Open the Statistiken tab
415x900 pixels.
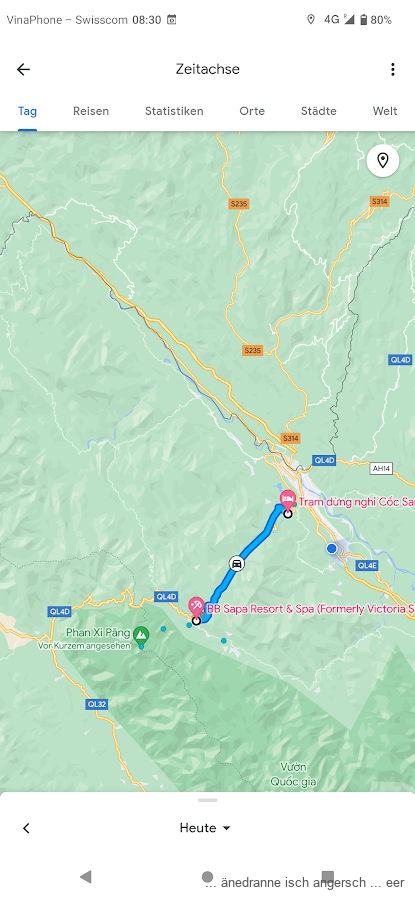tap(174, 111)
